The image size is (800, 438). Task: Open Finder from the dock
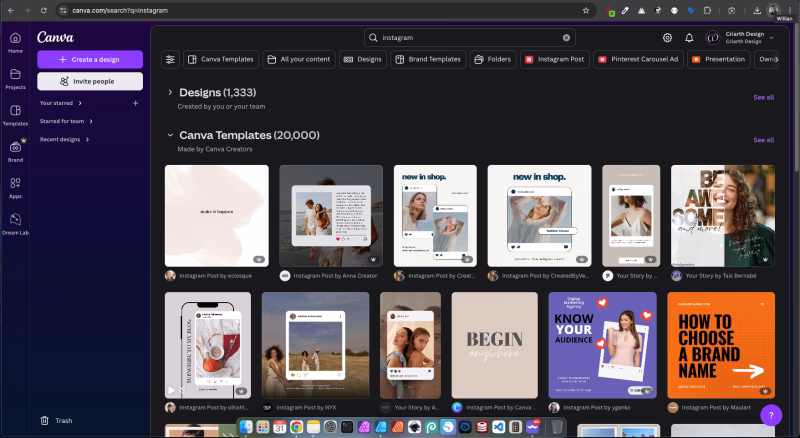[246, 426]
